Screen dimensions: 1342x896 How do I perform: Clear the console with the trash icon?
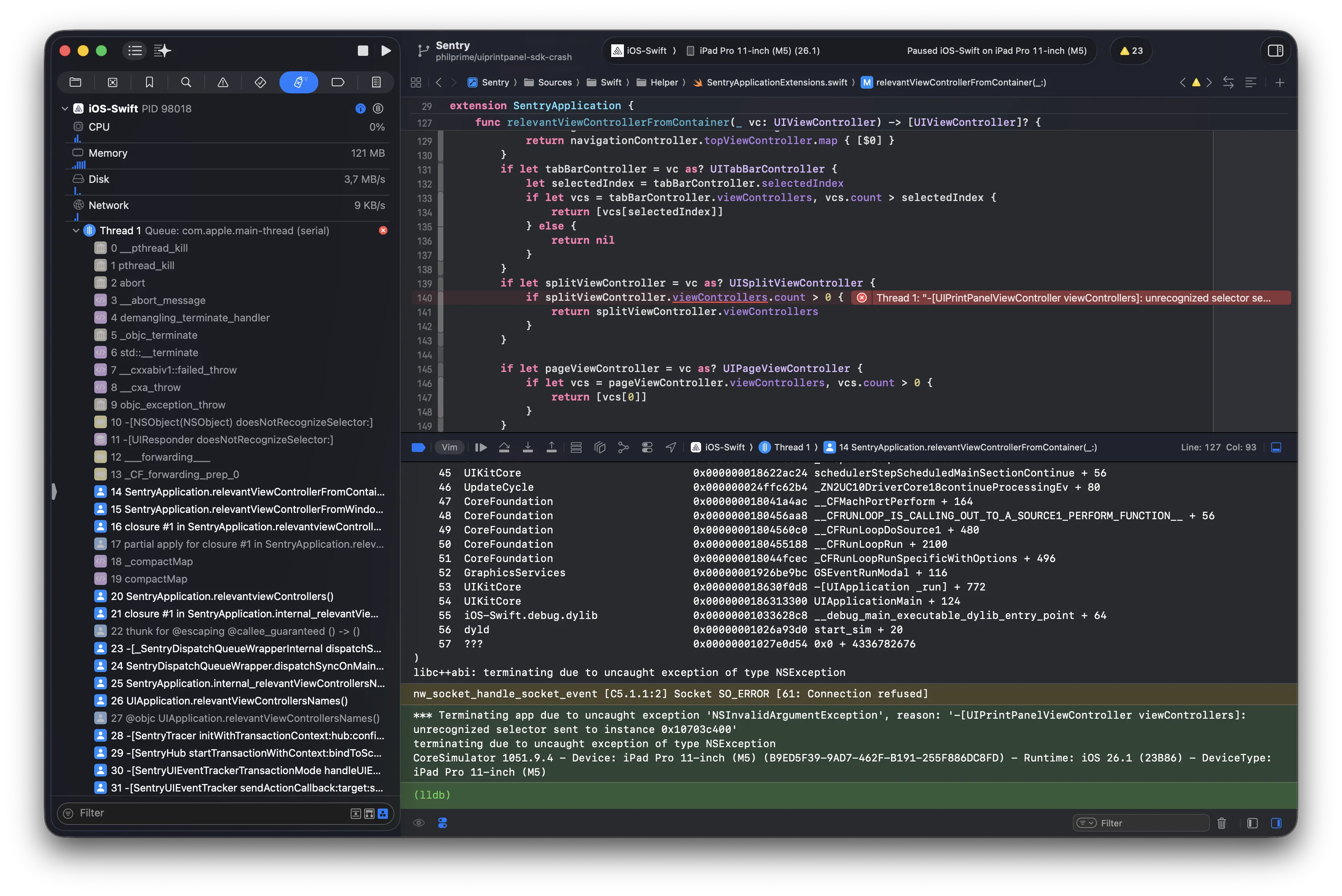coord(1222,823)
